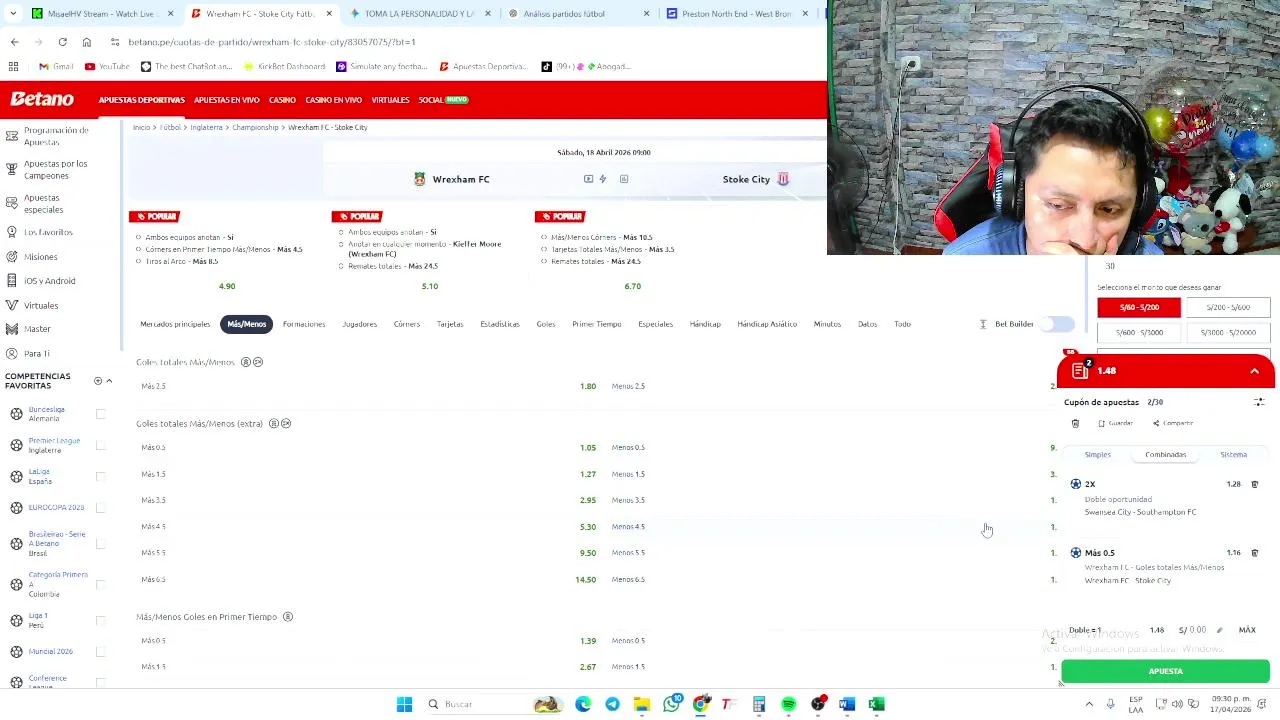Remove the 2X bet from the coupon
The height and width of the screenshot is (720, 1280).
1254,484
